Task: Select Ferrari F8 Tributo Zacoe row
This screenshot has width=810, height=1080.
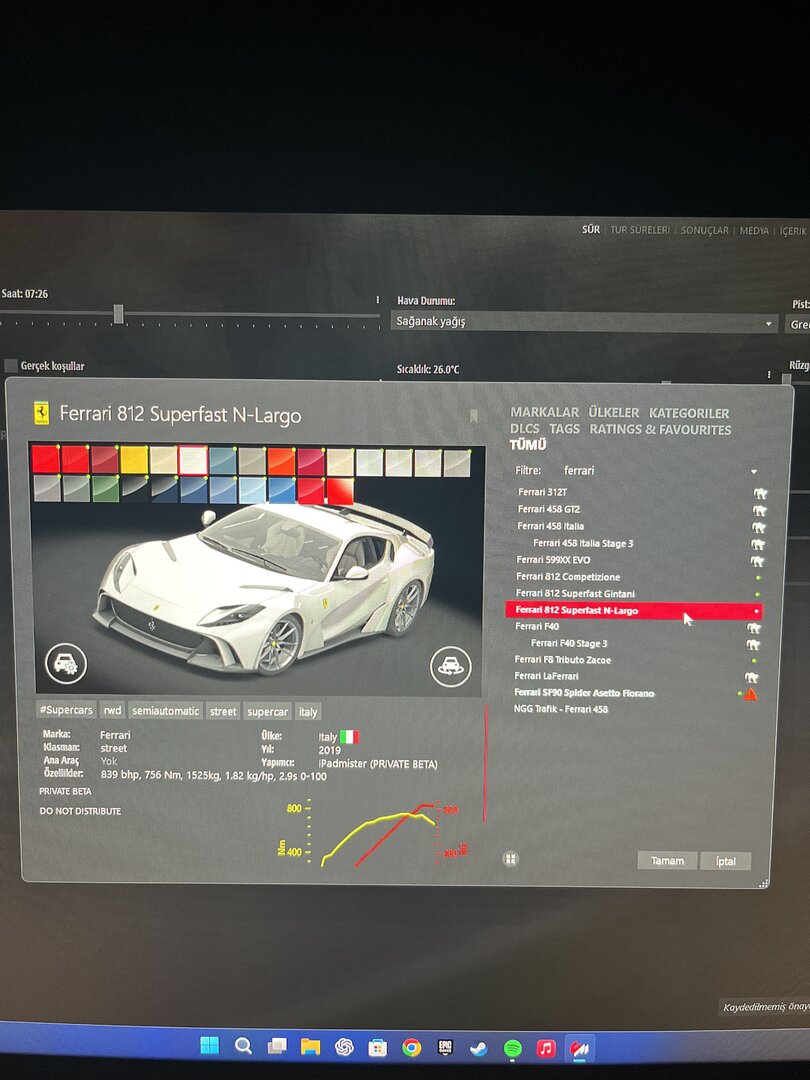Action: tap(632, 660)
